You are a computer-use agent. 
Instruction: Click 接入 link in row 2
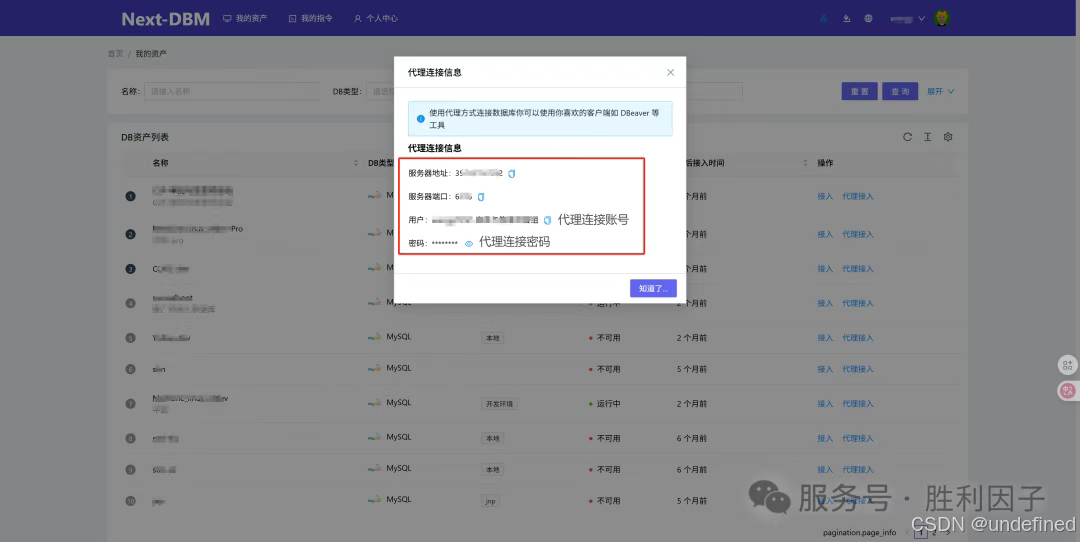[x=825, y=234]
